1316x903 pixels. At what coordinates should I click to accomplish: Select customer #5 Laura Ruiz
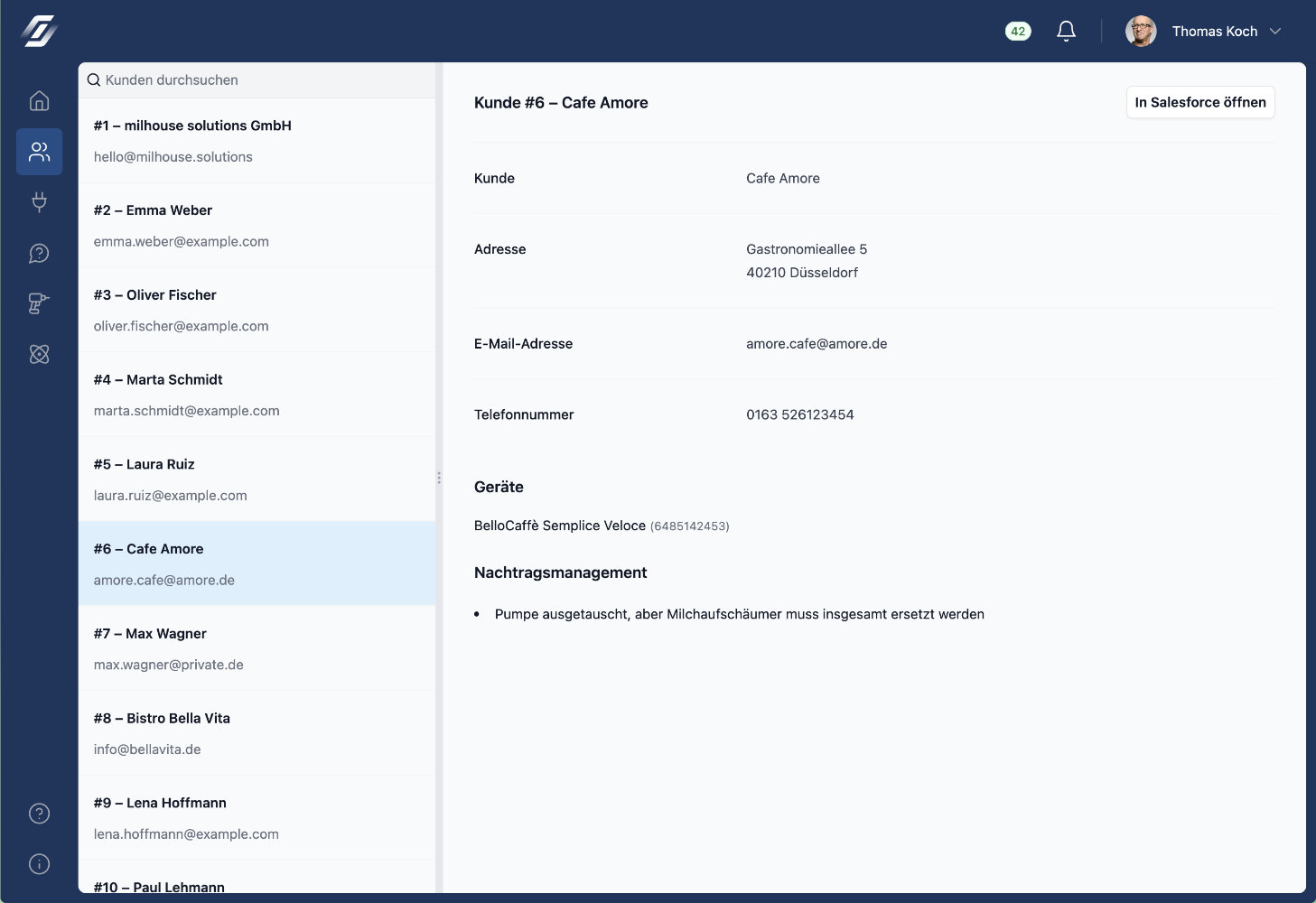point(257,479)
